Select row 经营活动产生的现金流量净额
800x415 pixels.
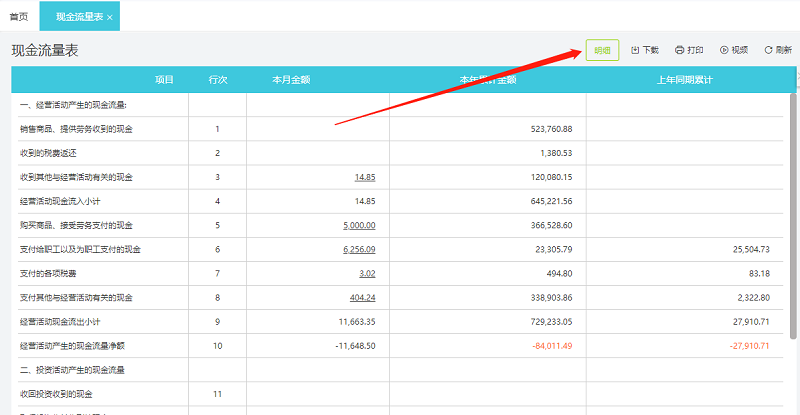401,346
